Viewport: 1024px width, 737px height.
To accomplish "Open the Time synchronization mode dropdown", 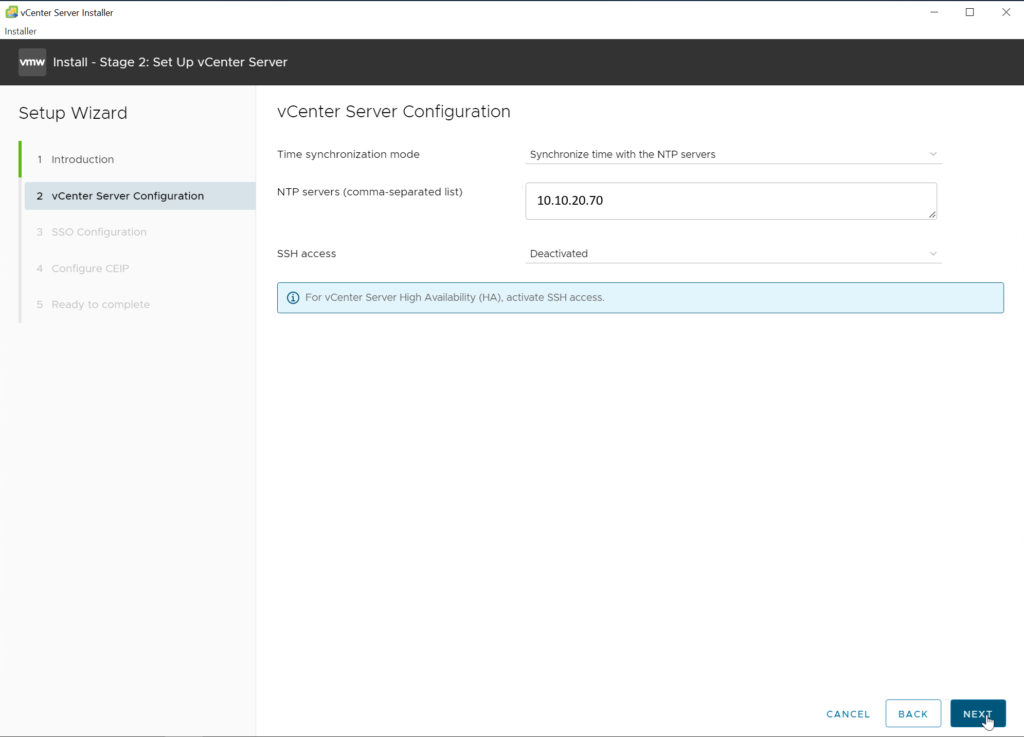I will [733, 154].
